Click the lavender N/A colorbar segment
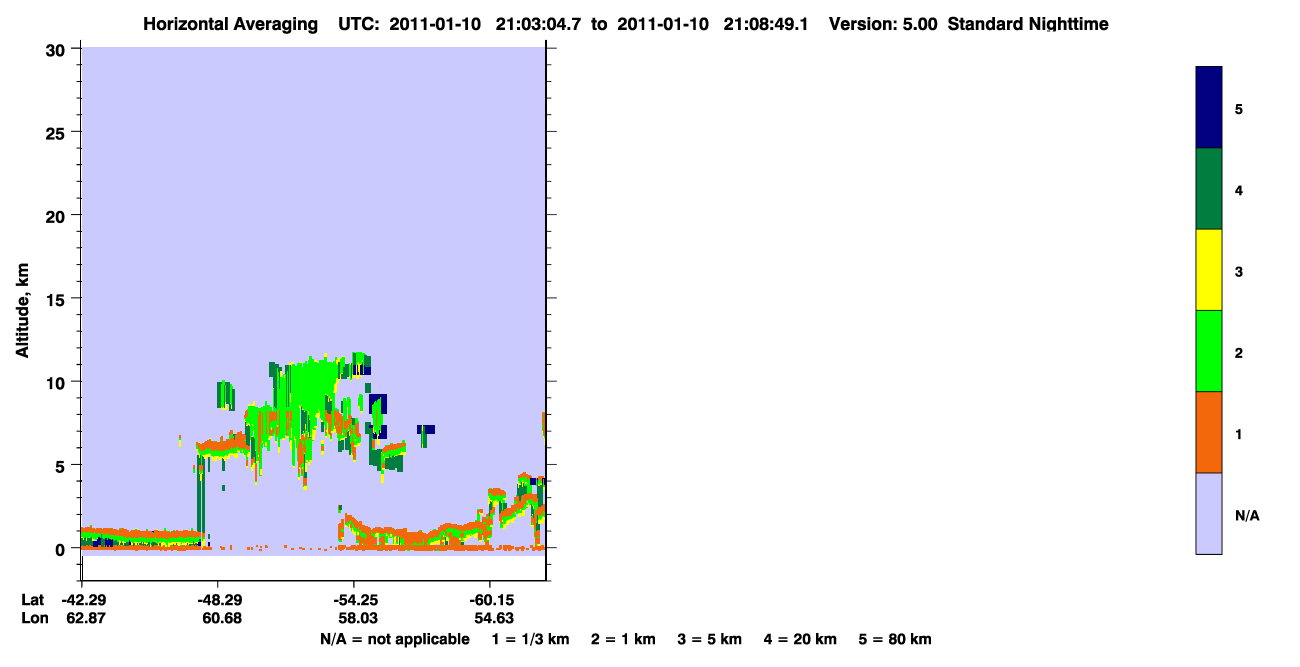Viewport: 1300px width, 667px height. 1208,513
